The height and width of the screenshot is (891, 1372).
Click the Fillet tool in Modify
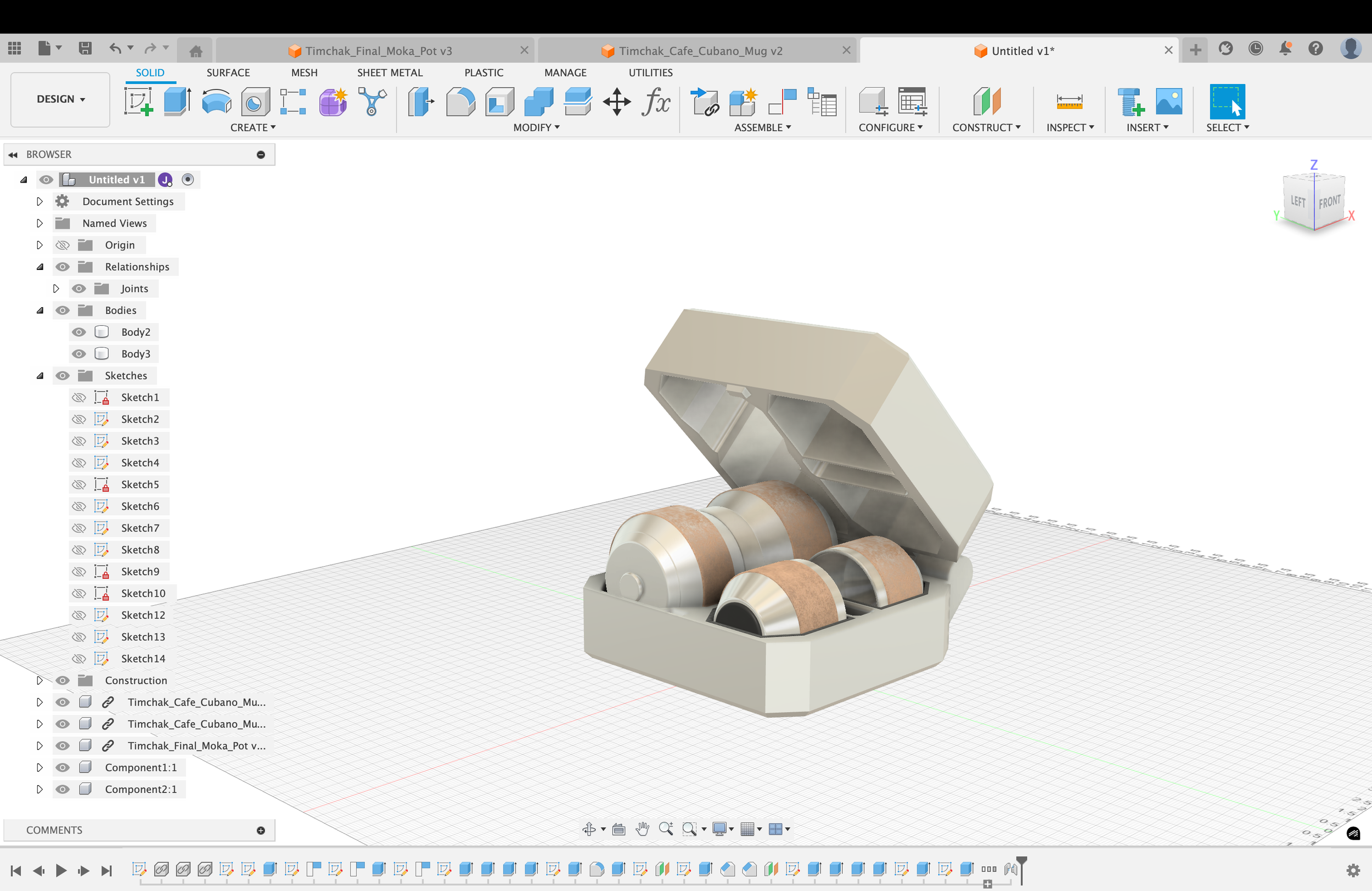click(460, 101)
